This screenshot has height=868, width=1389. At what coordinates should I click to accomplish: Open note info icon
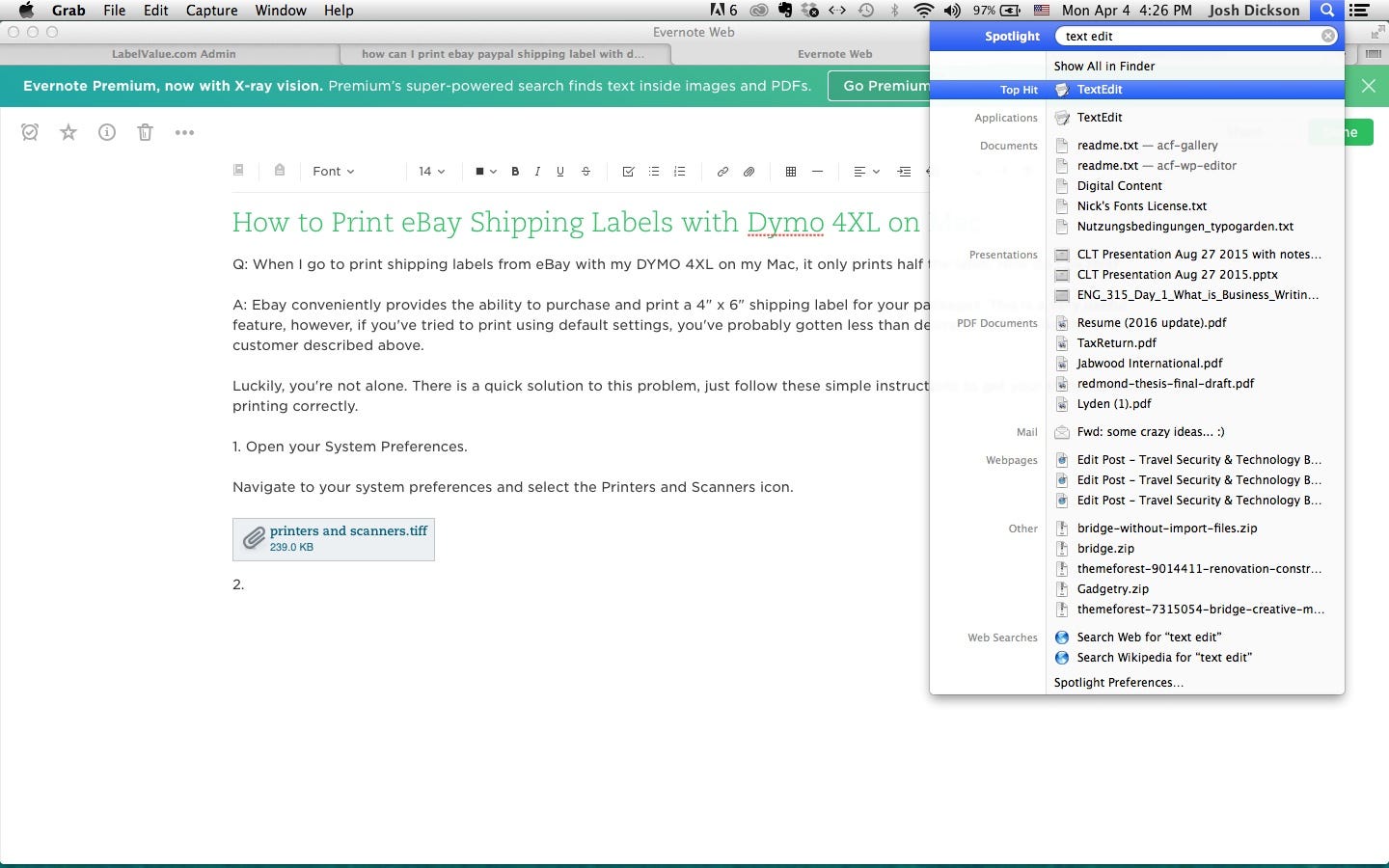click(107, 132)
